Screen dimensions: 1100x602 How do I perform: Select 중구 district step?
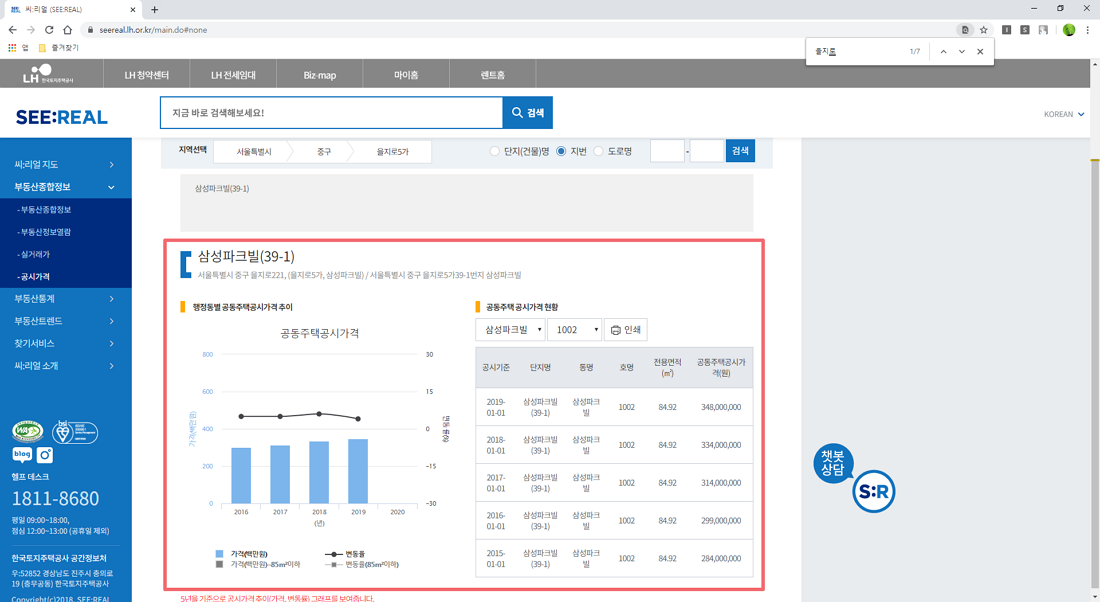coord(323,152)
